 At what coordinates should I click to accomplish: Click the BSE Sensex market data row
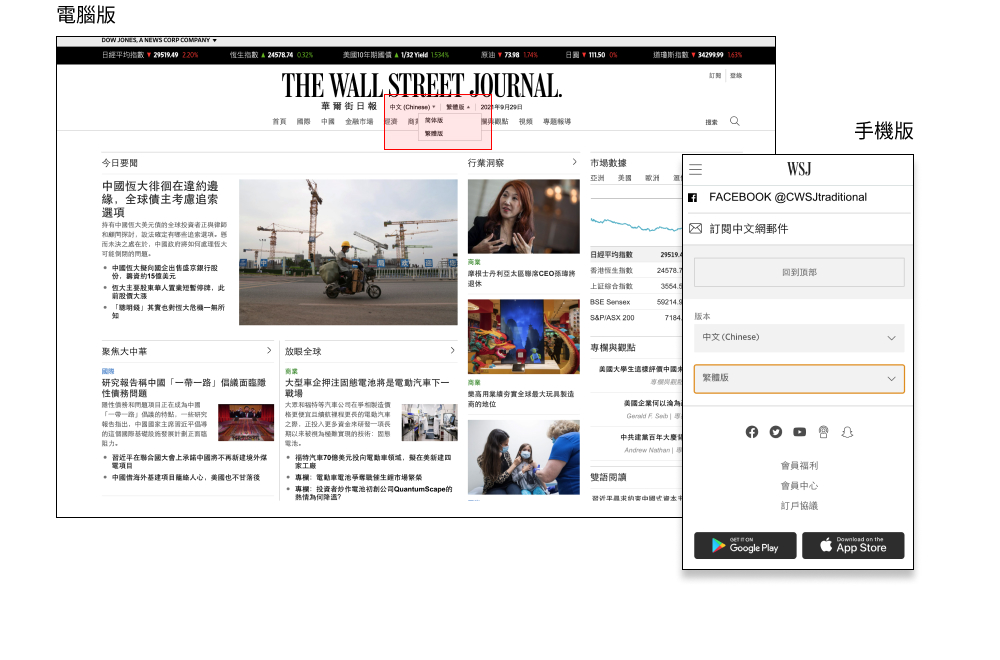(636, 302)
